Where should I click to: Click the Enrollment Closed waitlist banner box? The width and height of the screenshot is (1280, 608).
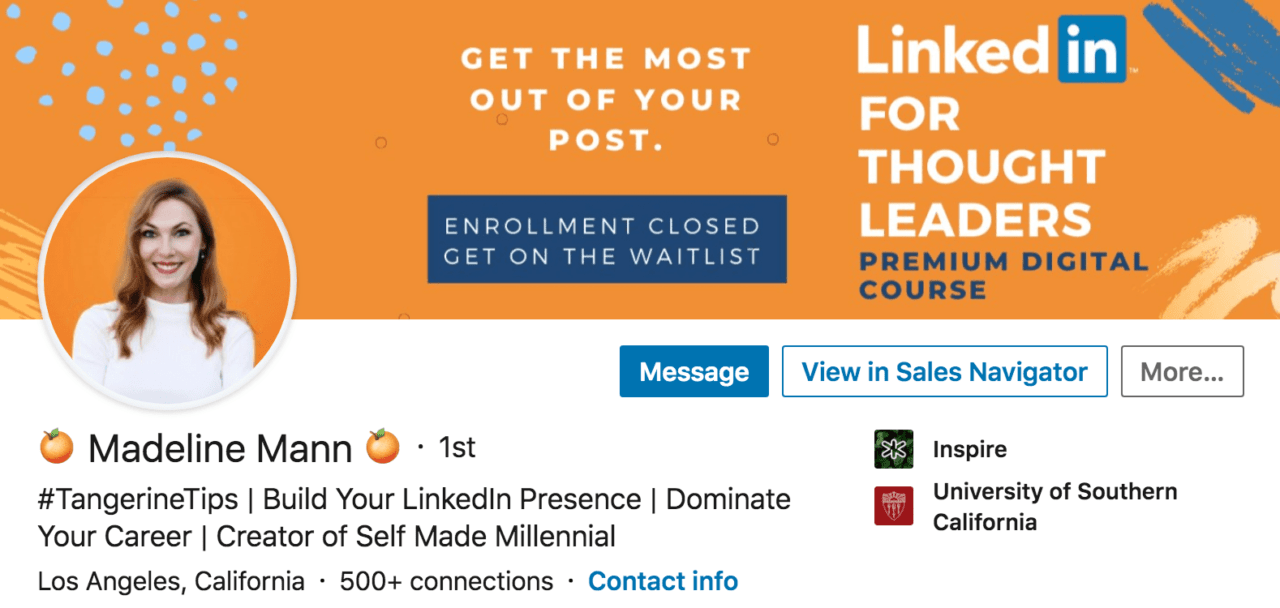606,239
